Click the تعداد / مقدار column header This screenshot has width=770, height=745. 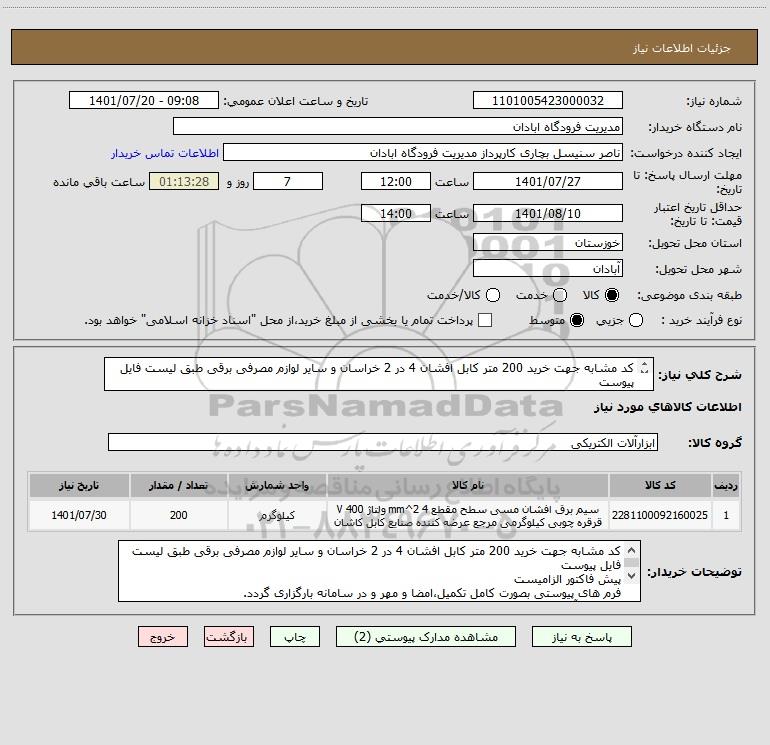point(178,486)
